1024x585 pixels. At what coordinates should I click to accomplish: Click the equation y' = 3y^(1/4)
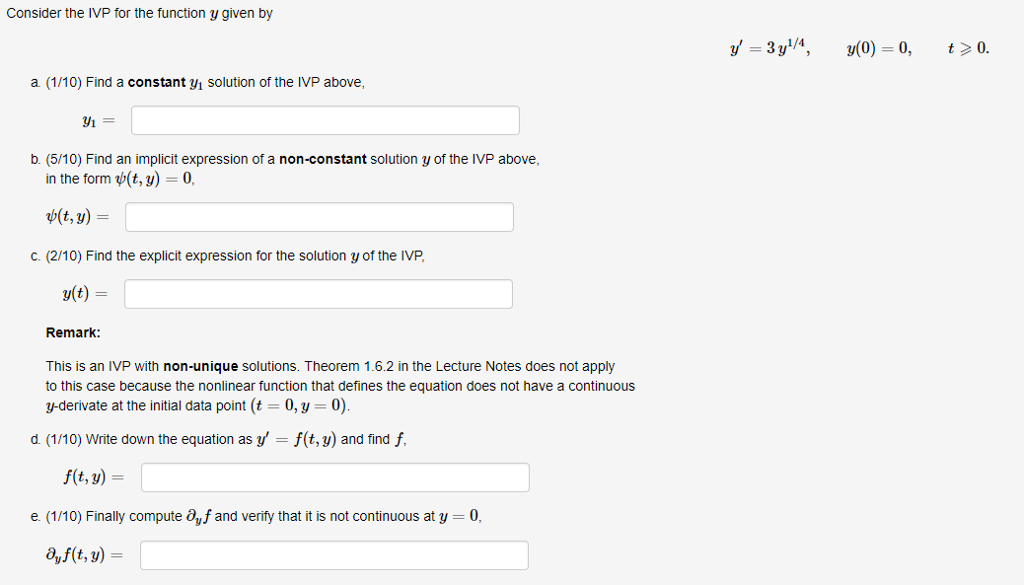coord(766,46)
